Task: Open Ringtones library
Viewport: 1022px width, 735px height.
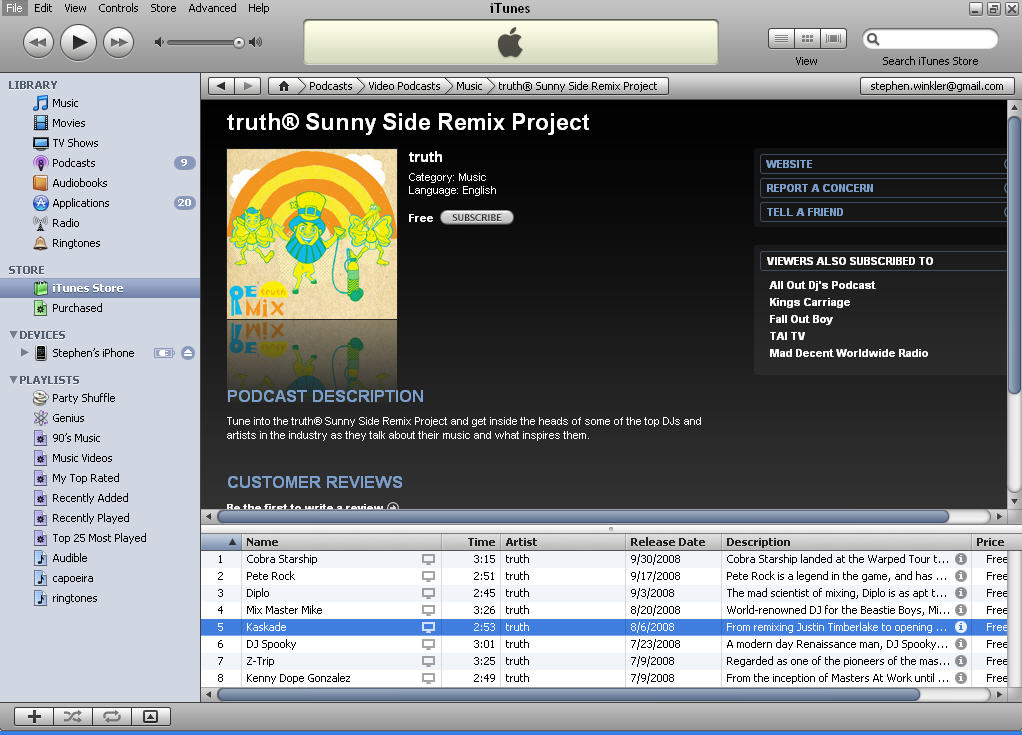Action: click(x=76, y=243)
